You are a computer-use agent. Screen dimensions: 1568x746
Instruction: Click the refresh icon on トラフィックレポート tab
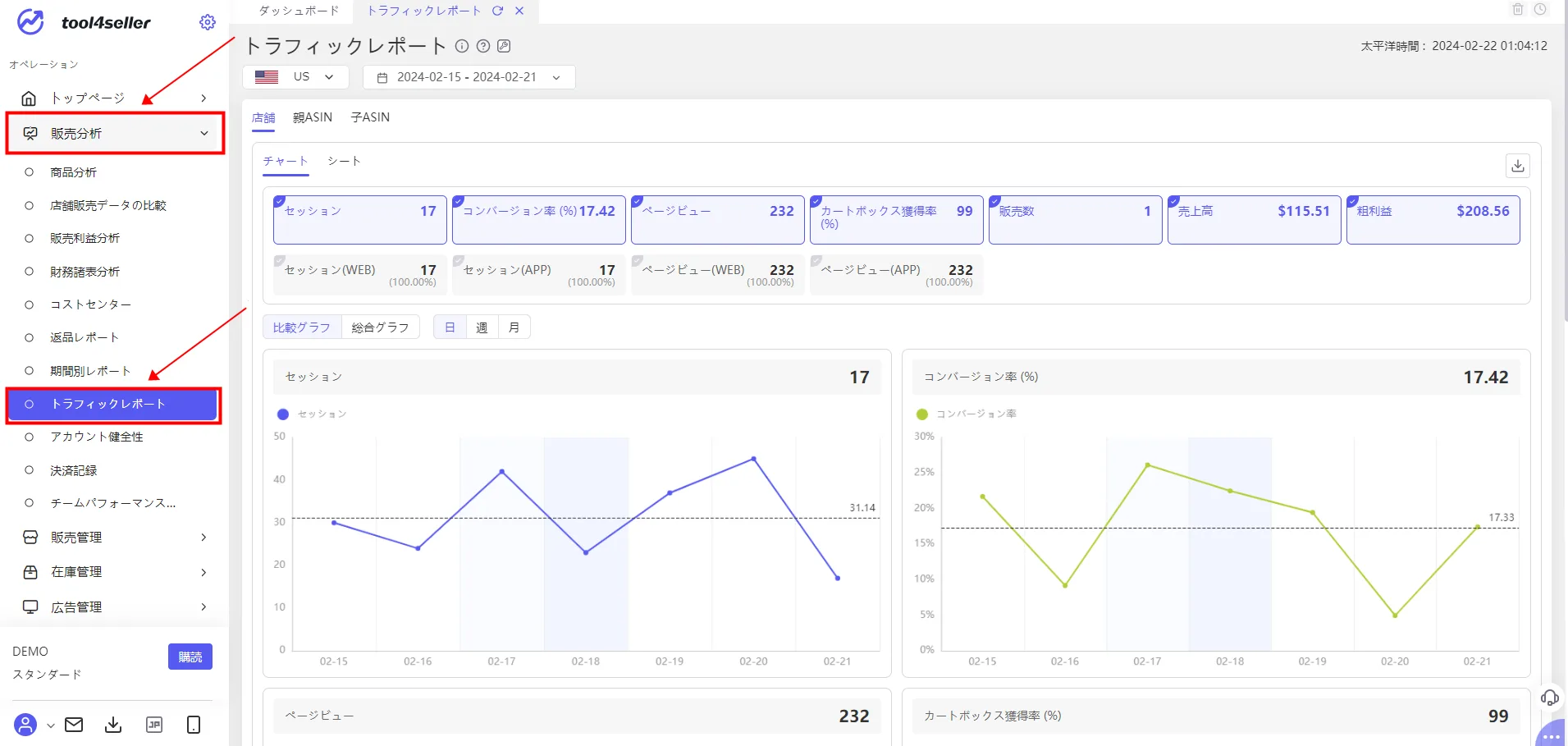coord(497,11)
